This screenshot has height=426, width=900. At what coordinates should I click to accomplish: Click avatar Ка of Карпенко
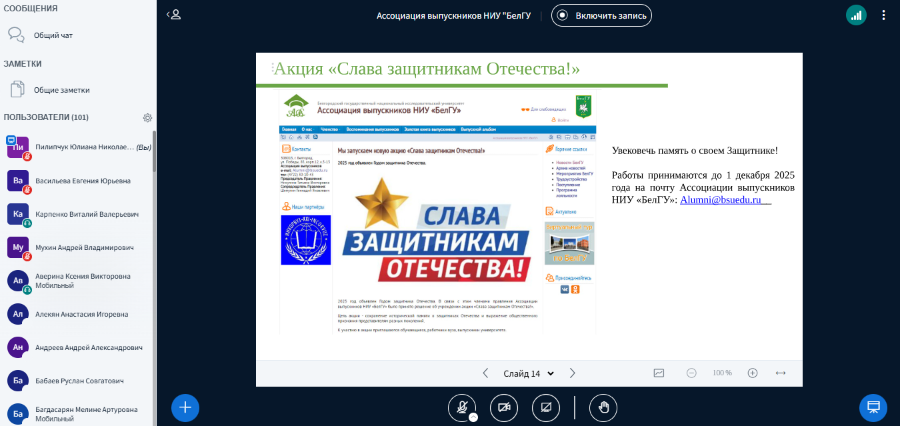18,214
